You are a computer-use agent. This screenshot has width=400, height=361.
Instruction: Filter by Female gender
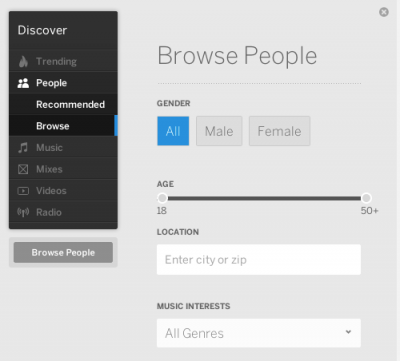279,131
